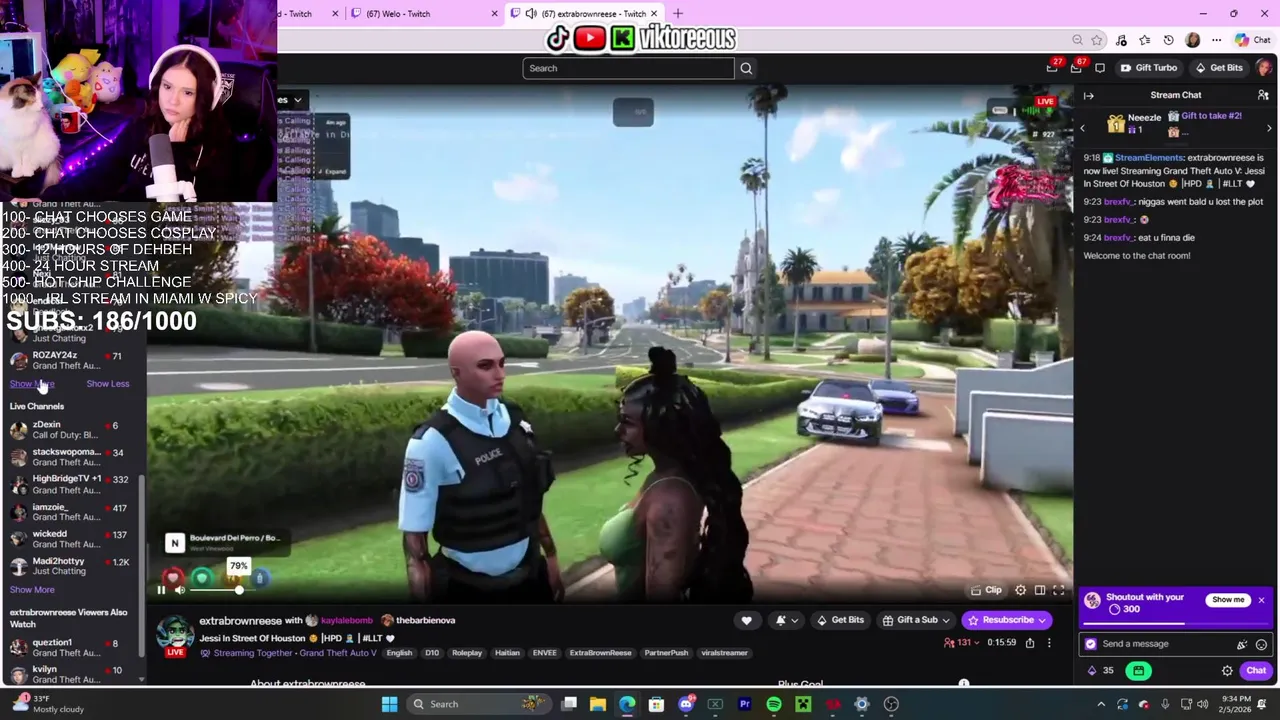Pause the stream video
Viewport: 1280px width, 720px height.
(x=161, y=590)
